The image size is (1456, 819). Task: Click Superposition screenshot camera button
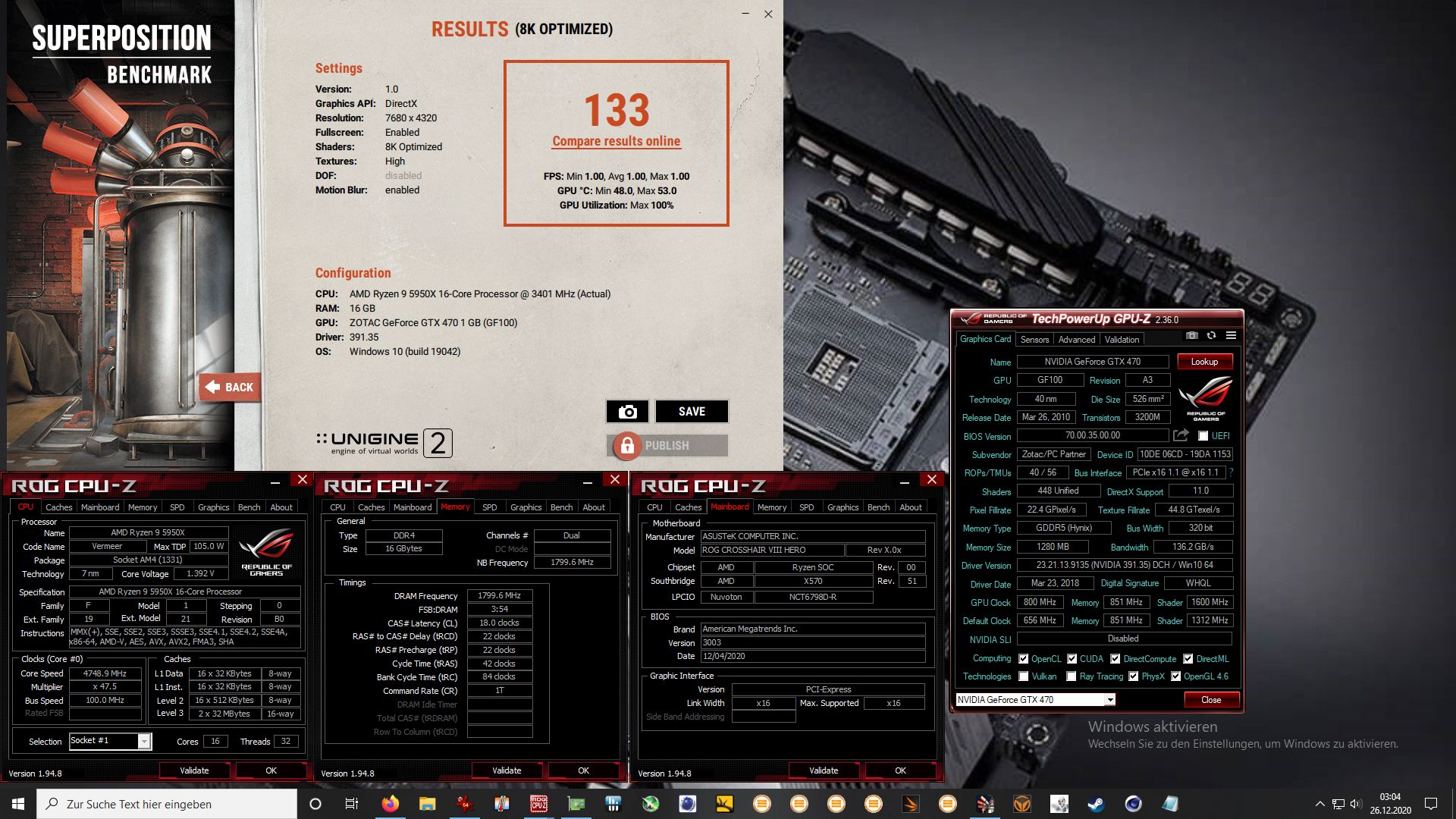point(627,411)
